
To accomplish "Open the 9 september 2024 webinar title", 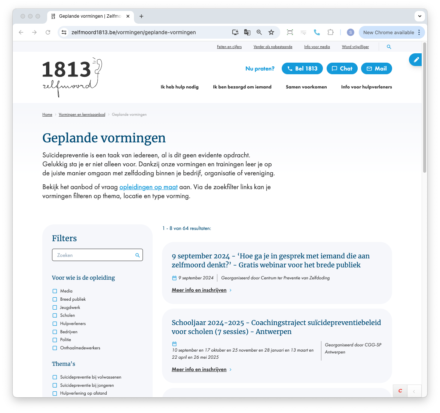I will pyautogui.click(x=271, y=260).
